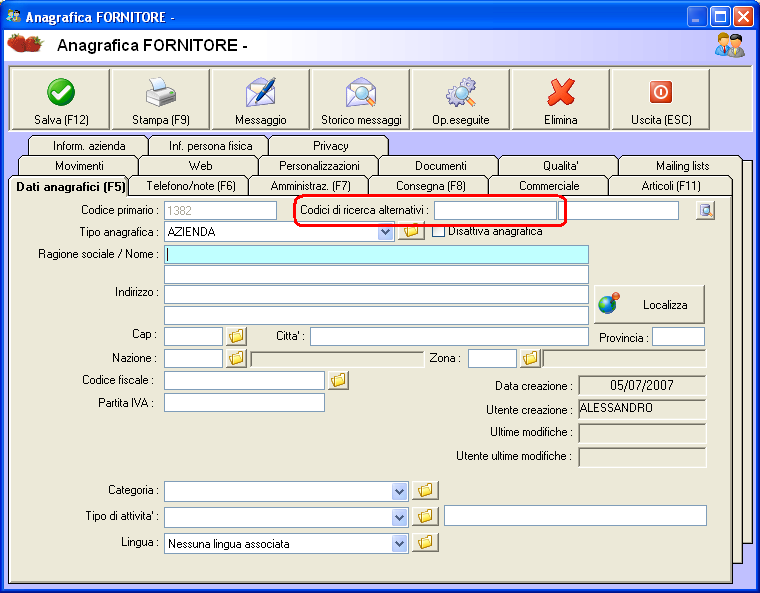Click the Zona code field
The image size is (760, 593).
[x=492, y=358]
